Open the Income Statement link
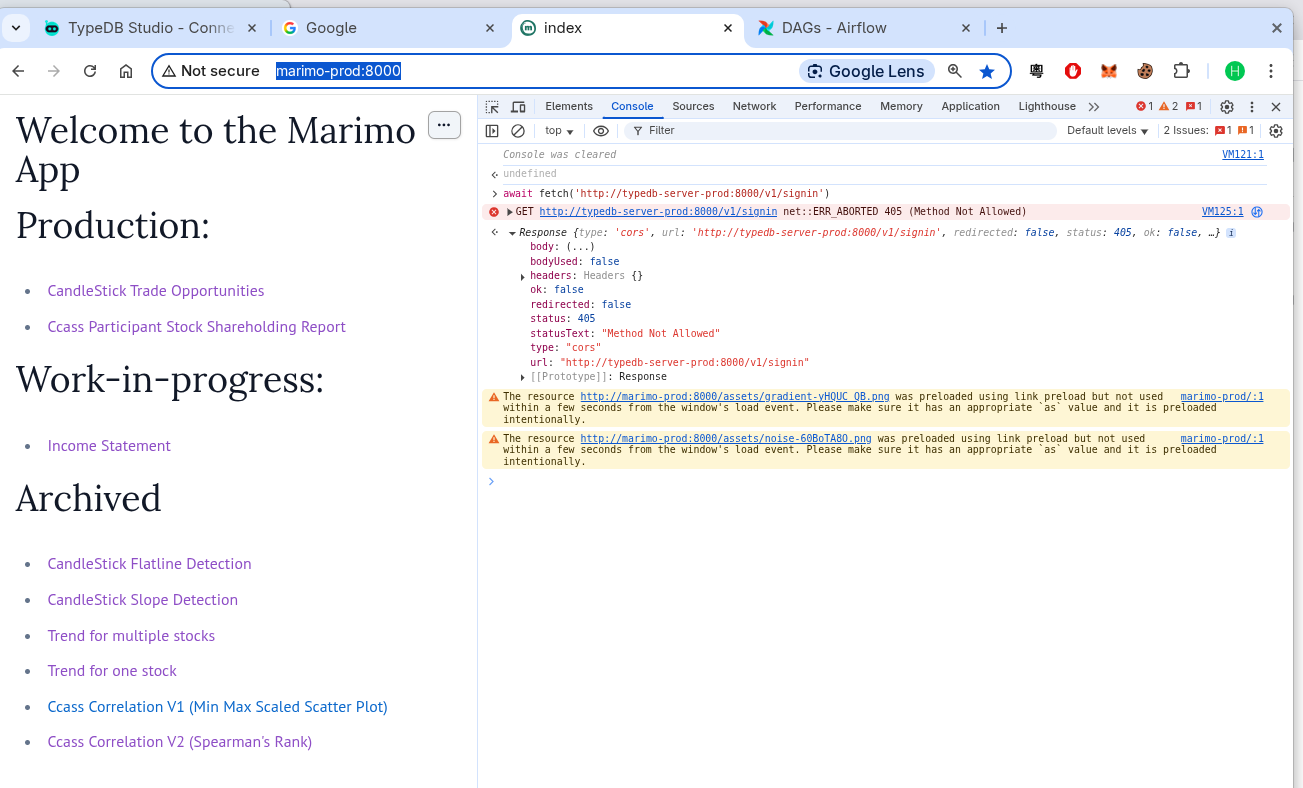 (x=109, y=446)
